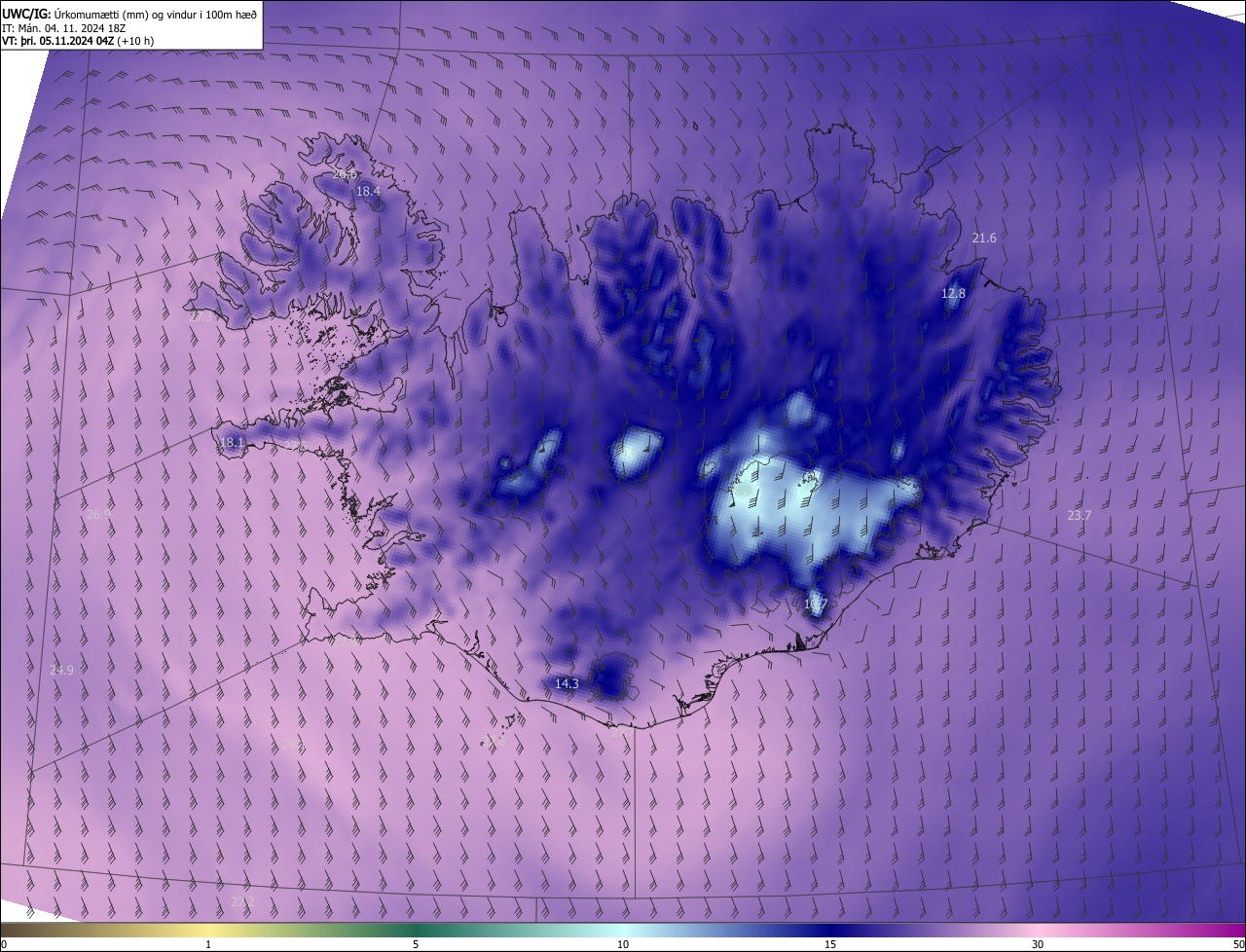Click the colorbar tick label 1

(208, 944)
